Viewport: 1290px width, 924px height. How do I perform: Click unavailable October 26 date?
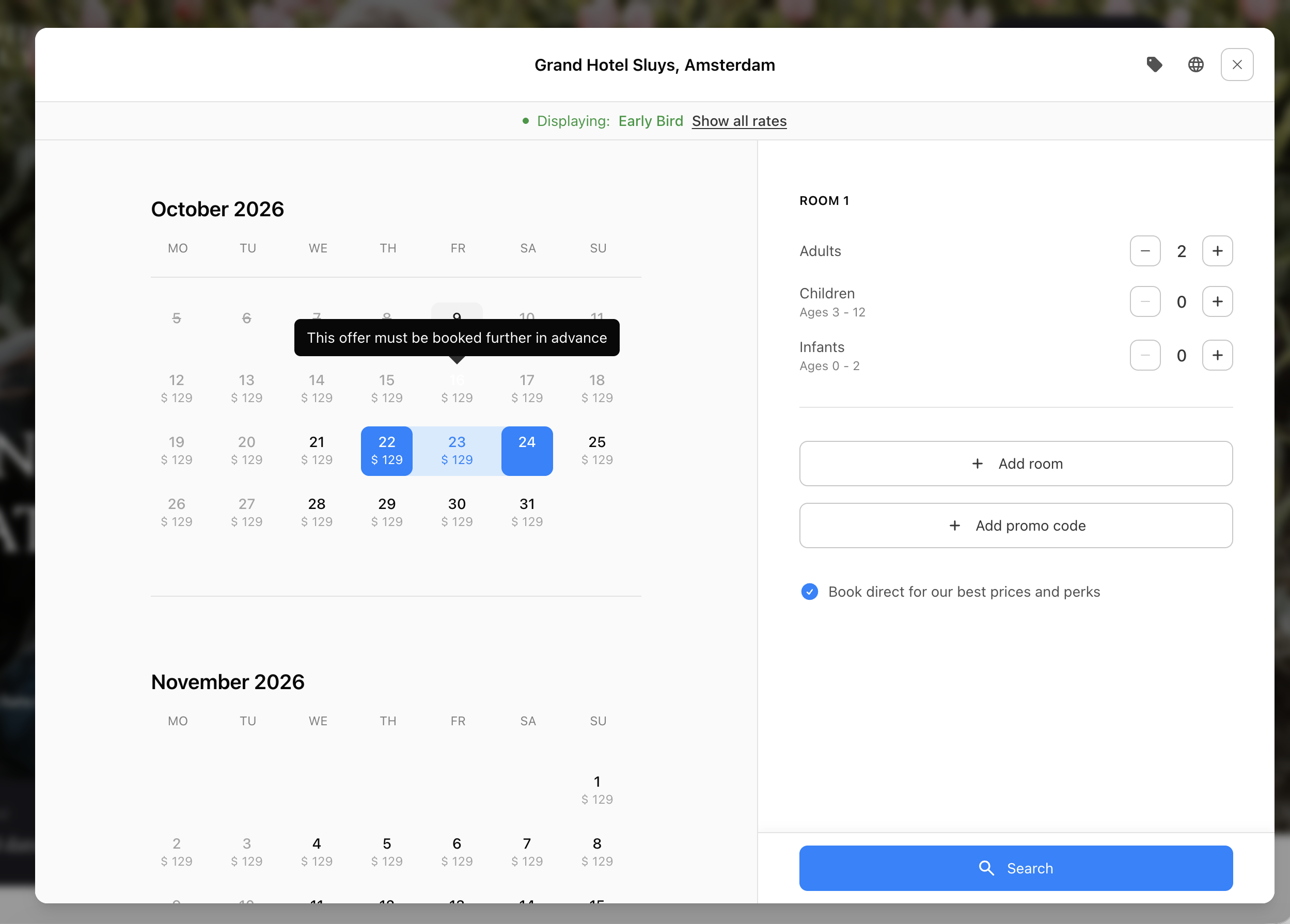pos(176,513)
